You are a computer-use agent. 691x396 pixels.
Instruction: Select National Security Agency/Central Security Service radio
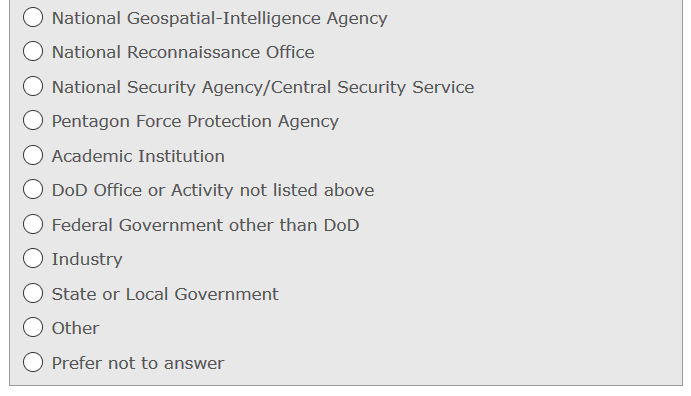[x=33, y=86]
